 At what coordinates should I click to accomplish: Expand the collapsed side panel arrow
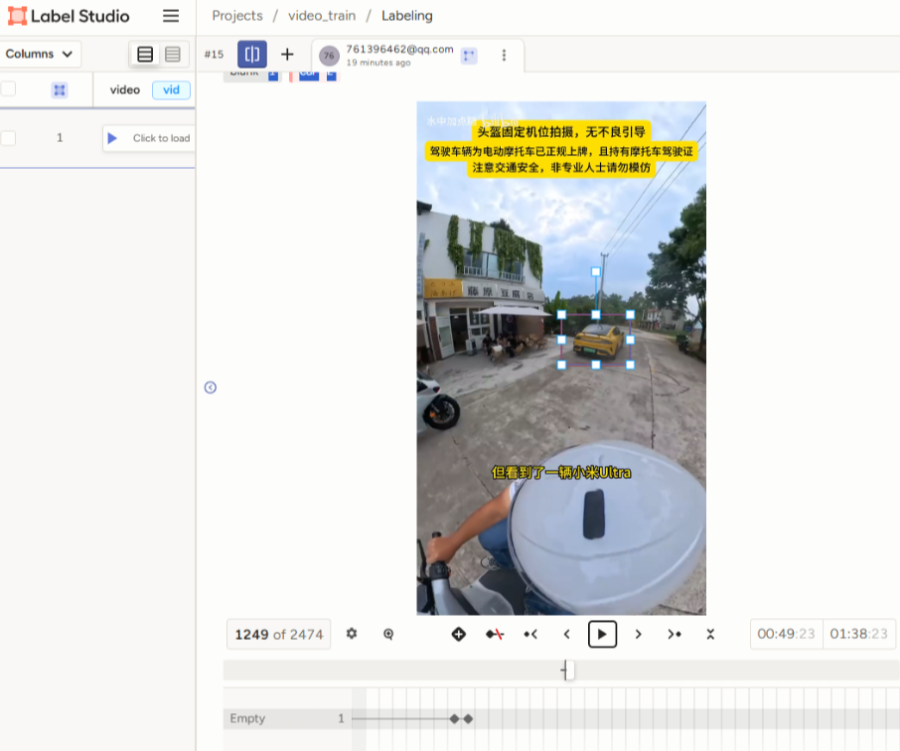tap(211, 388)
